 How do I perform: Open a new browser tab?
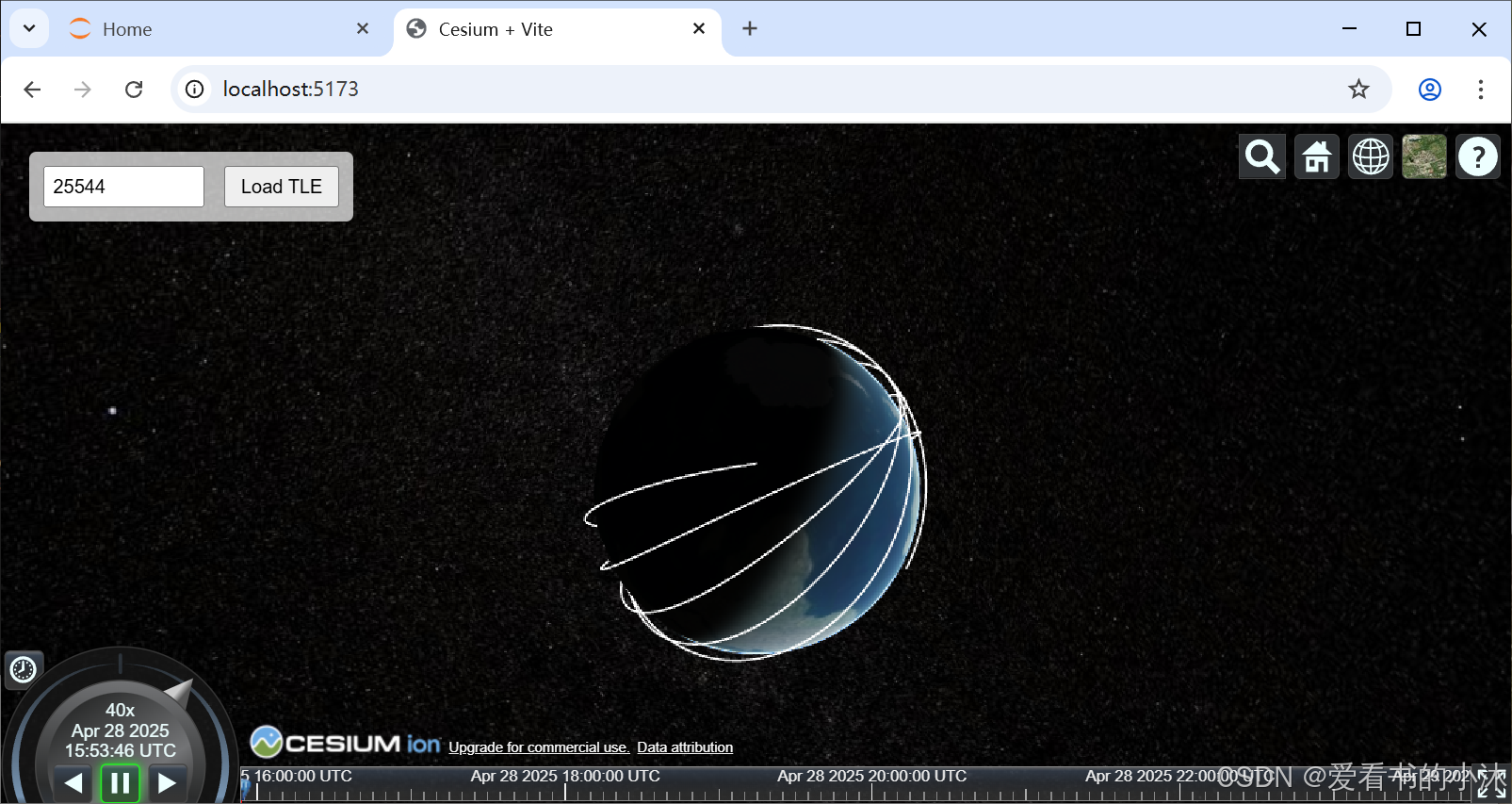(x=750, y=29)
